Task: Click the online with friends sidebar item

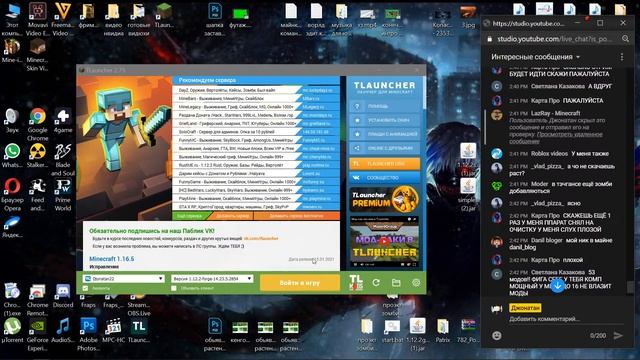Action: click(x=384, y=148)
